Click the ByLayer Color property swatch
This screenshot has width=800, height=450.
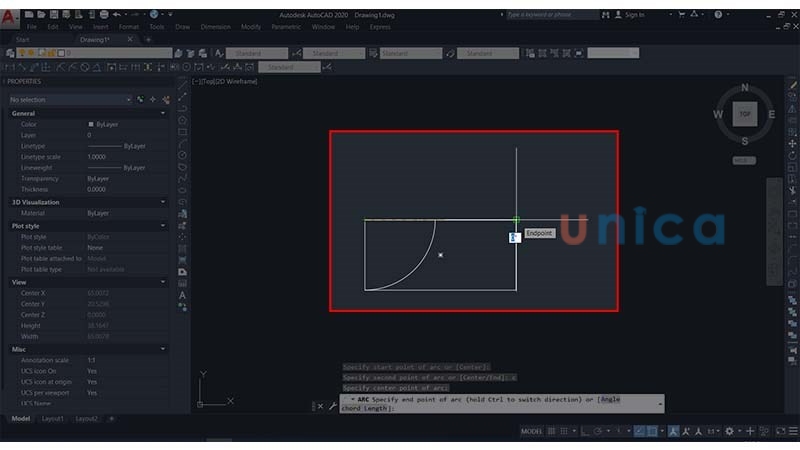click(x=91, y=124)
